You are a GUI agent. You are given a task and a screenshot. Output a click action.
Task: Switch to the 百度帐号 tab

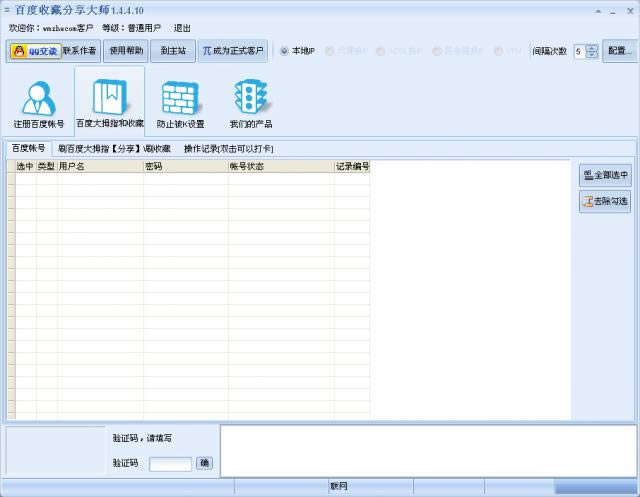pyautogui.click(x=28, y=148)
